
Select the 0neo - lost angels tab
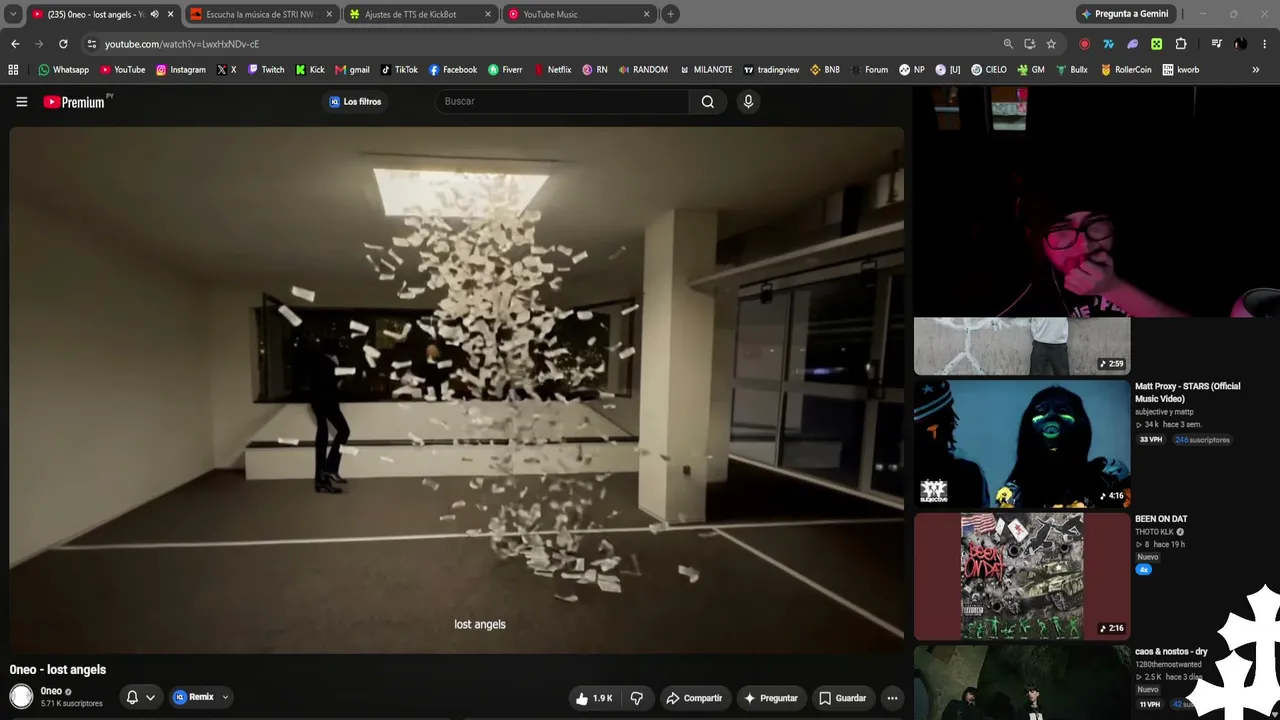[101, 14]
